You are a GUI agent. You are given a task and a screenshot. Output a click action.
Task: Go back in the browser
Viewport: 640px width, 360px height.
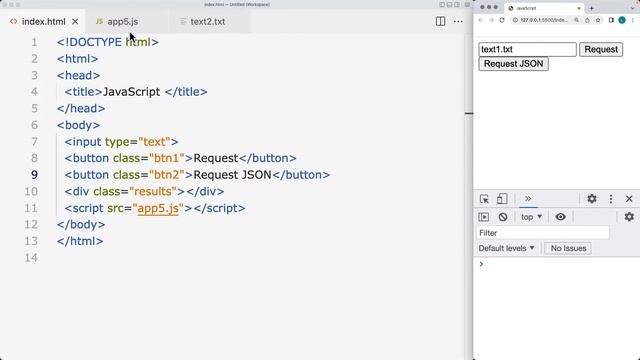tap(480, 20)
